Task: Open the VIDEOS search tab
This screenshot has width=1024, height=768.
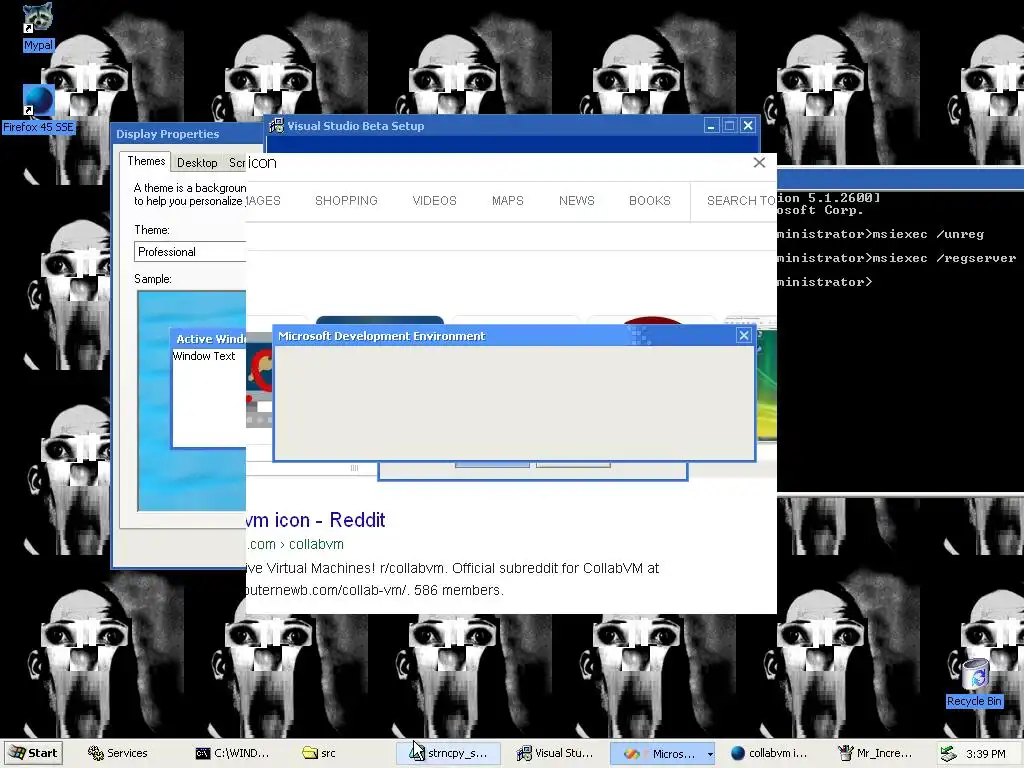Action: click(x=434, y=200)
